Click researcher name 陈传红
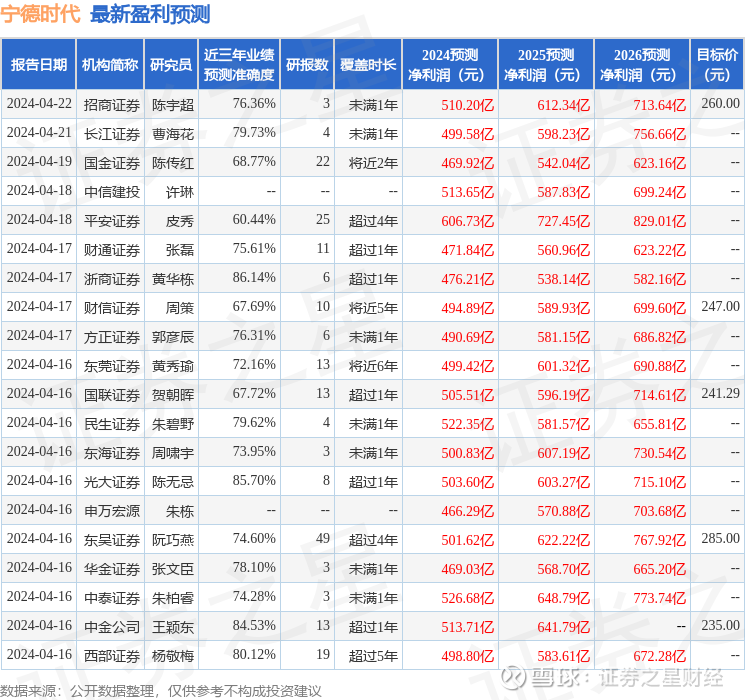The image size is (745, 700). (x=173, y=163)
